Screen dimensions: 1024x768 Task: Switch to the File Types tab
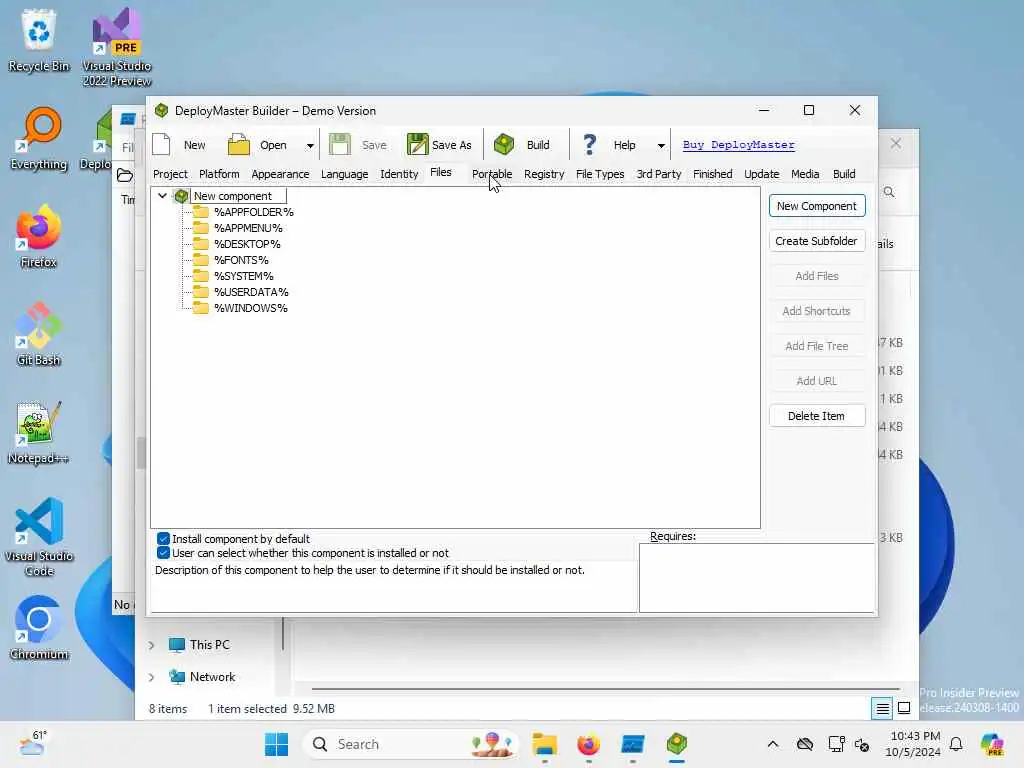(x=600, y=174)
